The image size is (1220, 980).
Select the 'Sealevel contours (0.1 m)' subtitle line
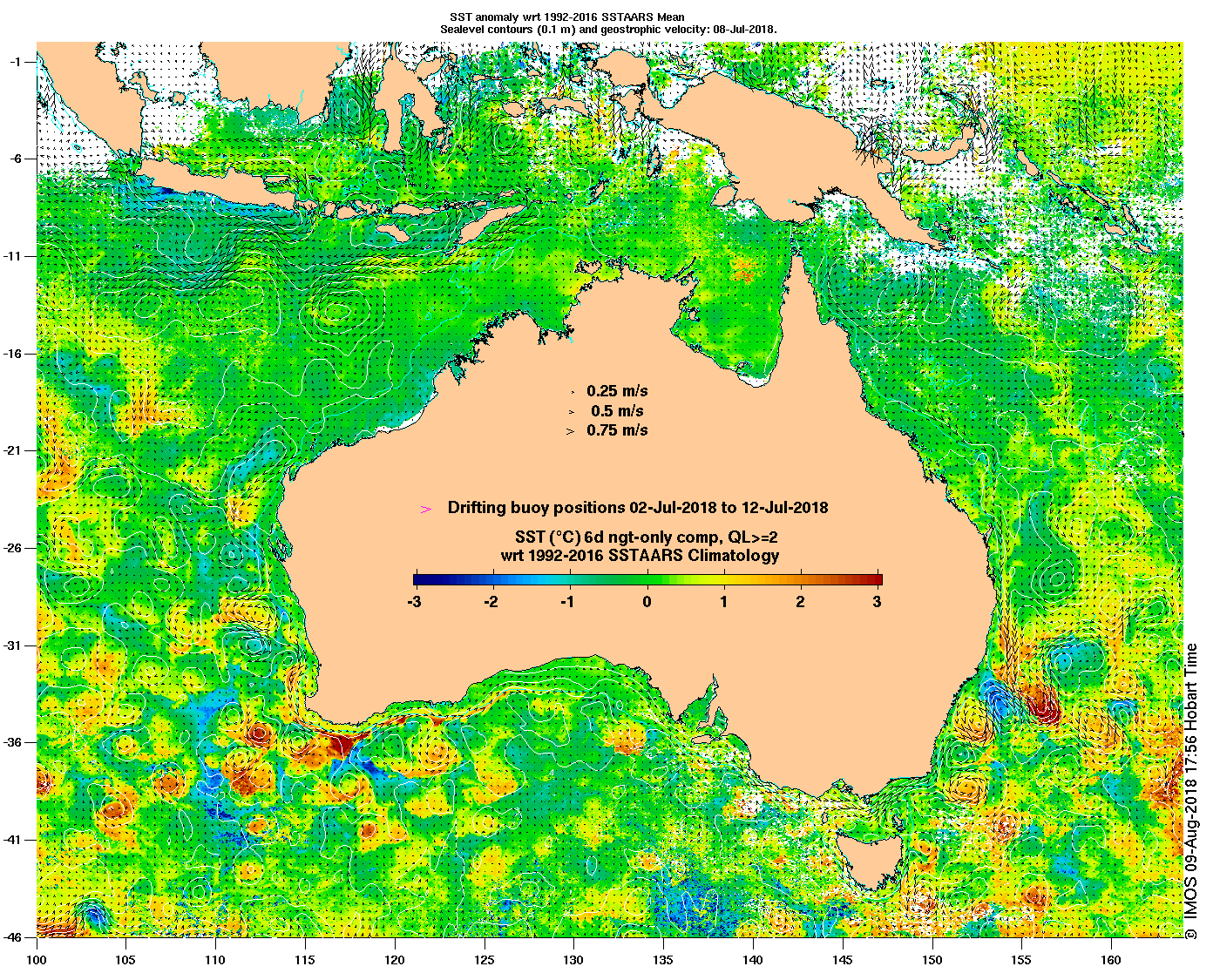click(608, 29)
